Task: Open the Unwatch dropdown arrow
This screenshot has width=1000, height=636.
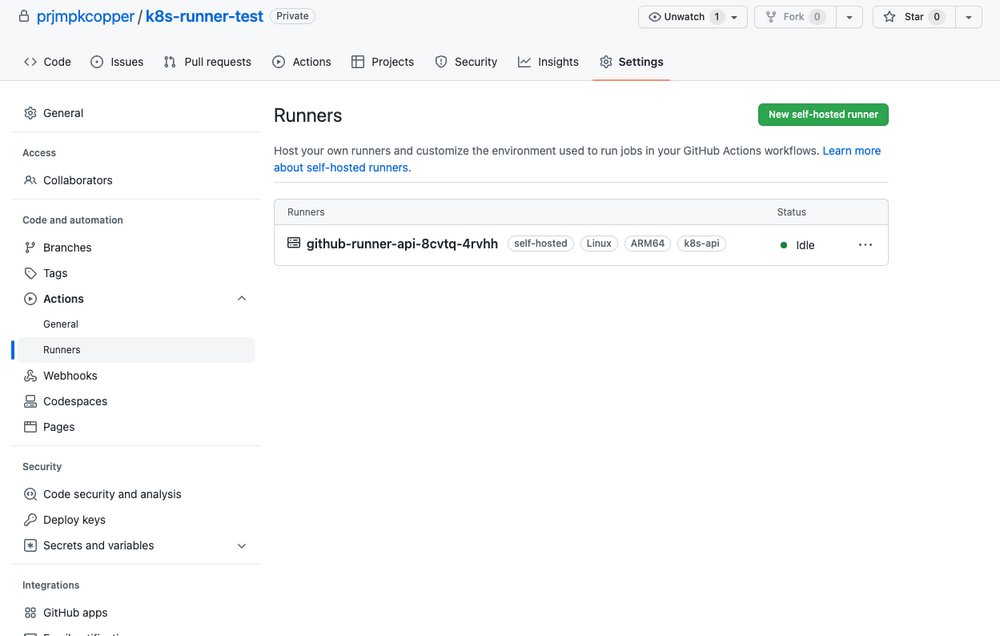Action: coord(733,17)
